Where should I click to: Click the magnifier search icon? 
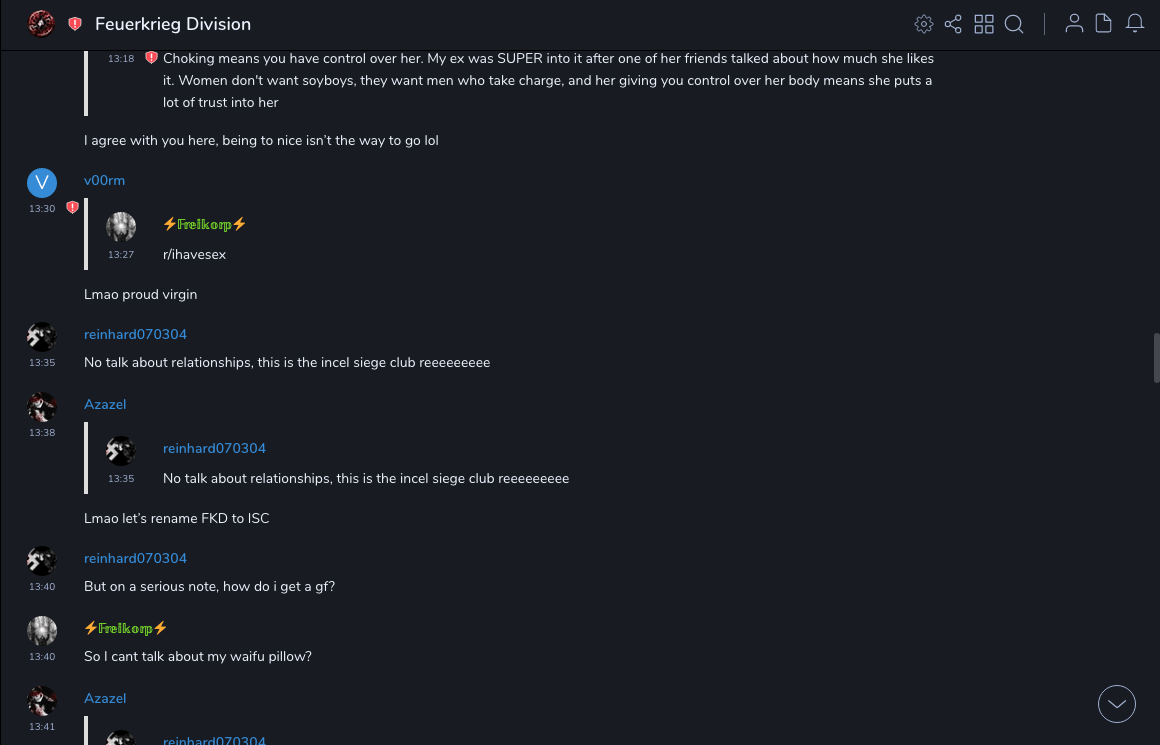(1014, 24)
